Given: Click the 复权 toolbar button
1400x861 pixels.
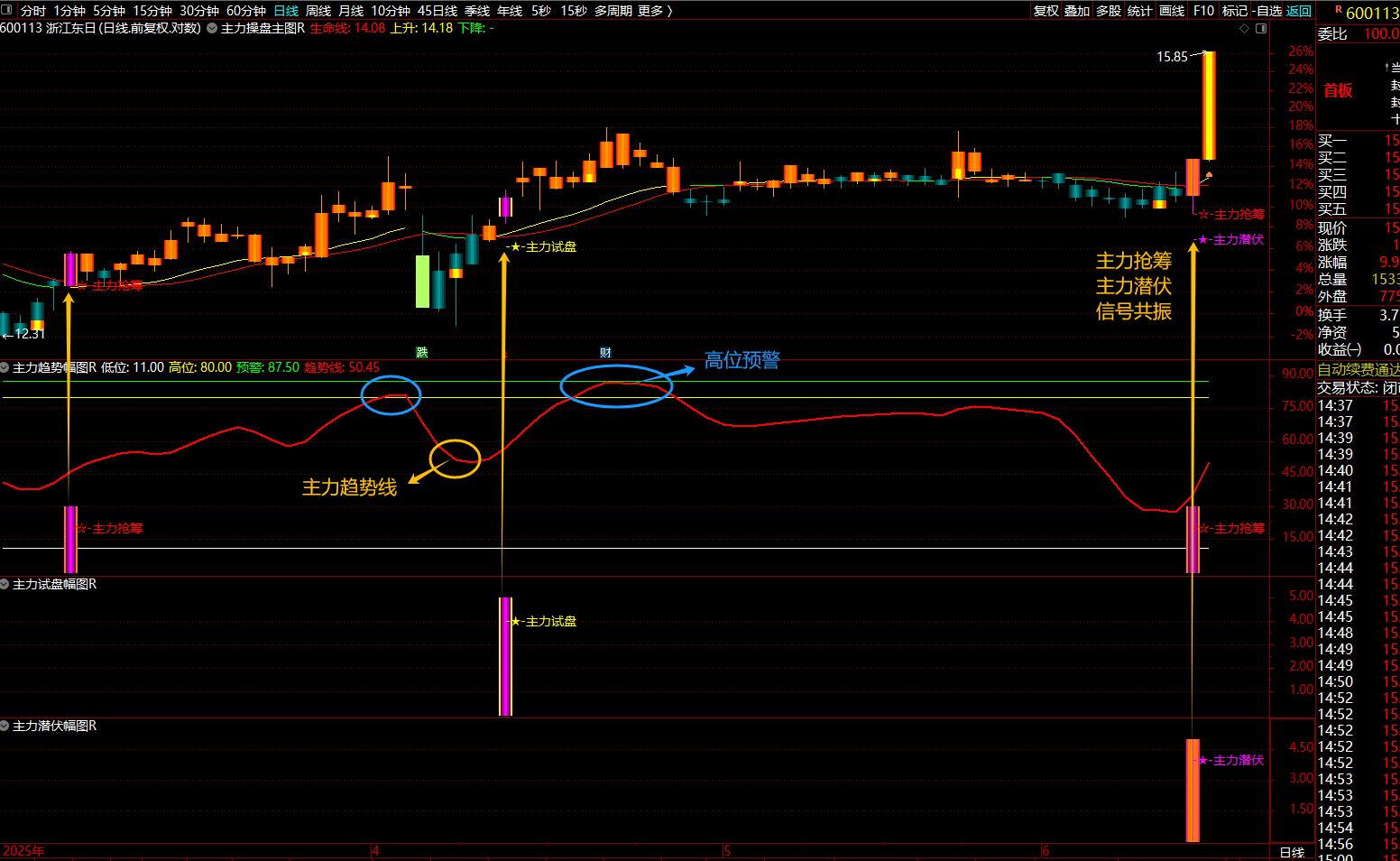Looking at the screenshot, I should coord(1046,11).
